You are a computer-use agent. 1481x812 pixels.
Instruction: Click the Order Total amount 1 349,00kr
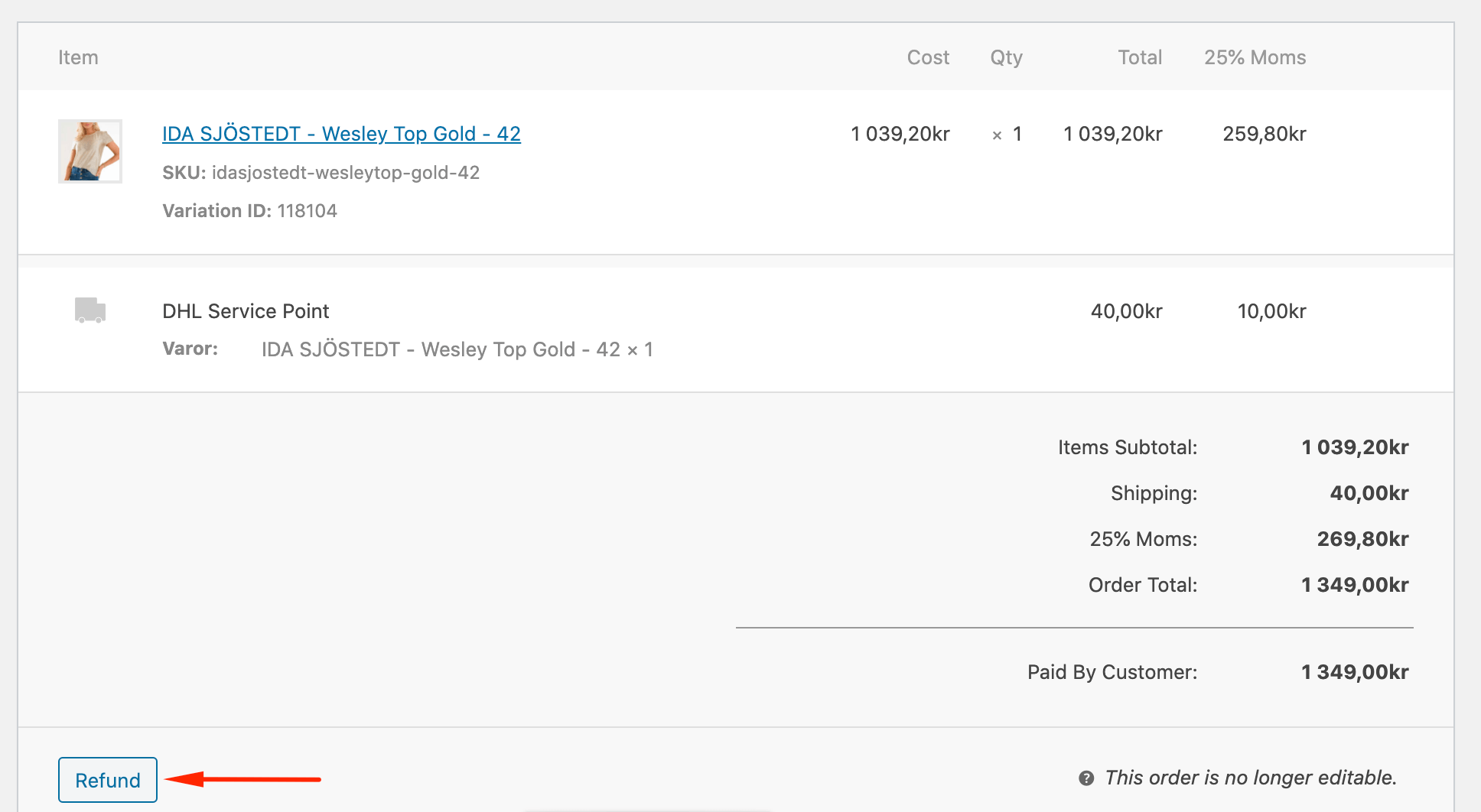tap(1354, 585)
